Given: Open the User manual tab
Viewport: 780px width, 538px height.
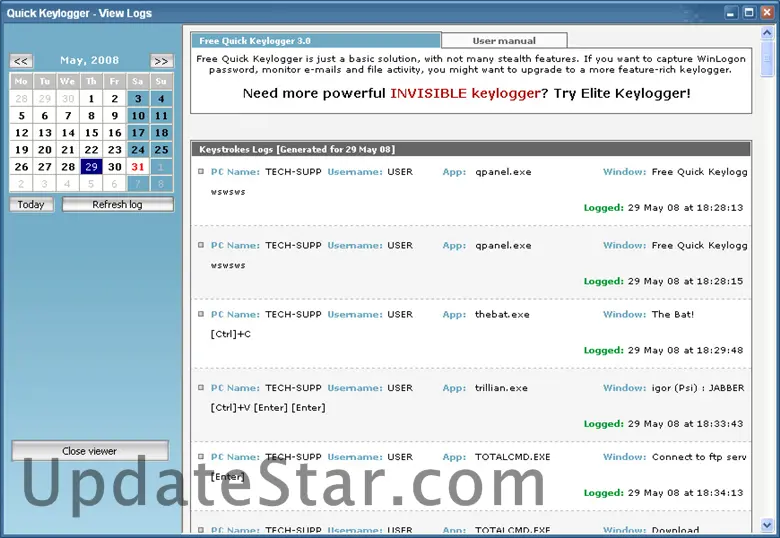Looking at the screenshot, I should [504, 41].
